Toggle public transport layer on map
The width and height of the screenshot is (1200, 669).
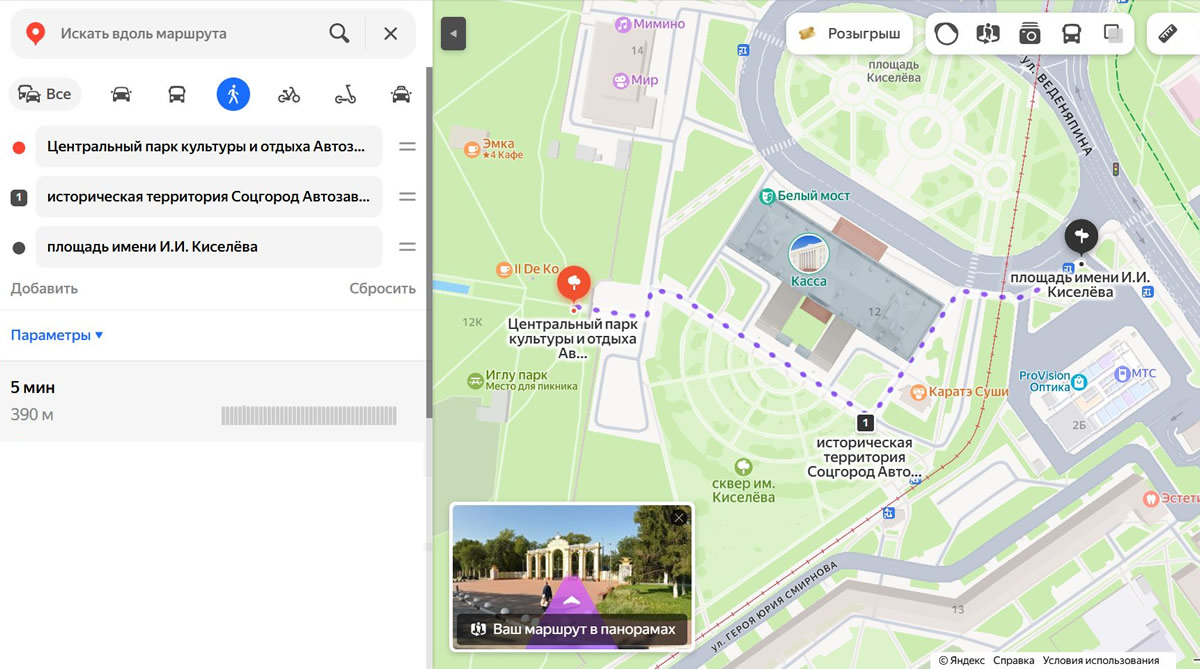click(x=1071, y=34)
